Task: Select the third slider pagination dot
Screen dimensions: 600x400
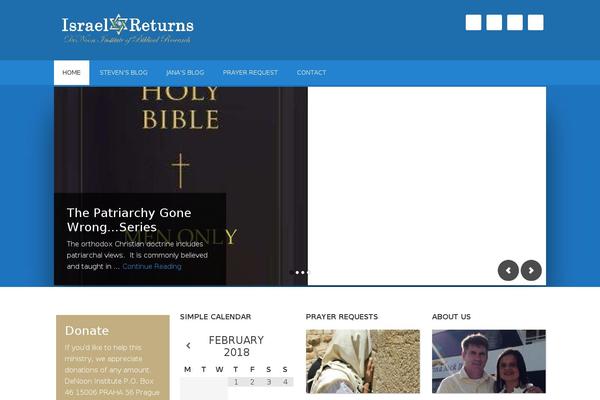Action: 303,272
